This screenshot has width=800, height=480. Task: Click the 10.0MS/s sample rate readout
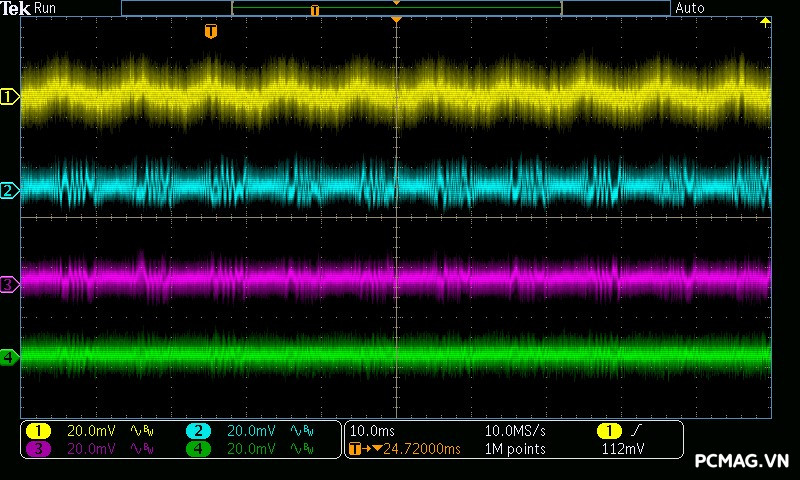tap(515, 430)
